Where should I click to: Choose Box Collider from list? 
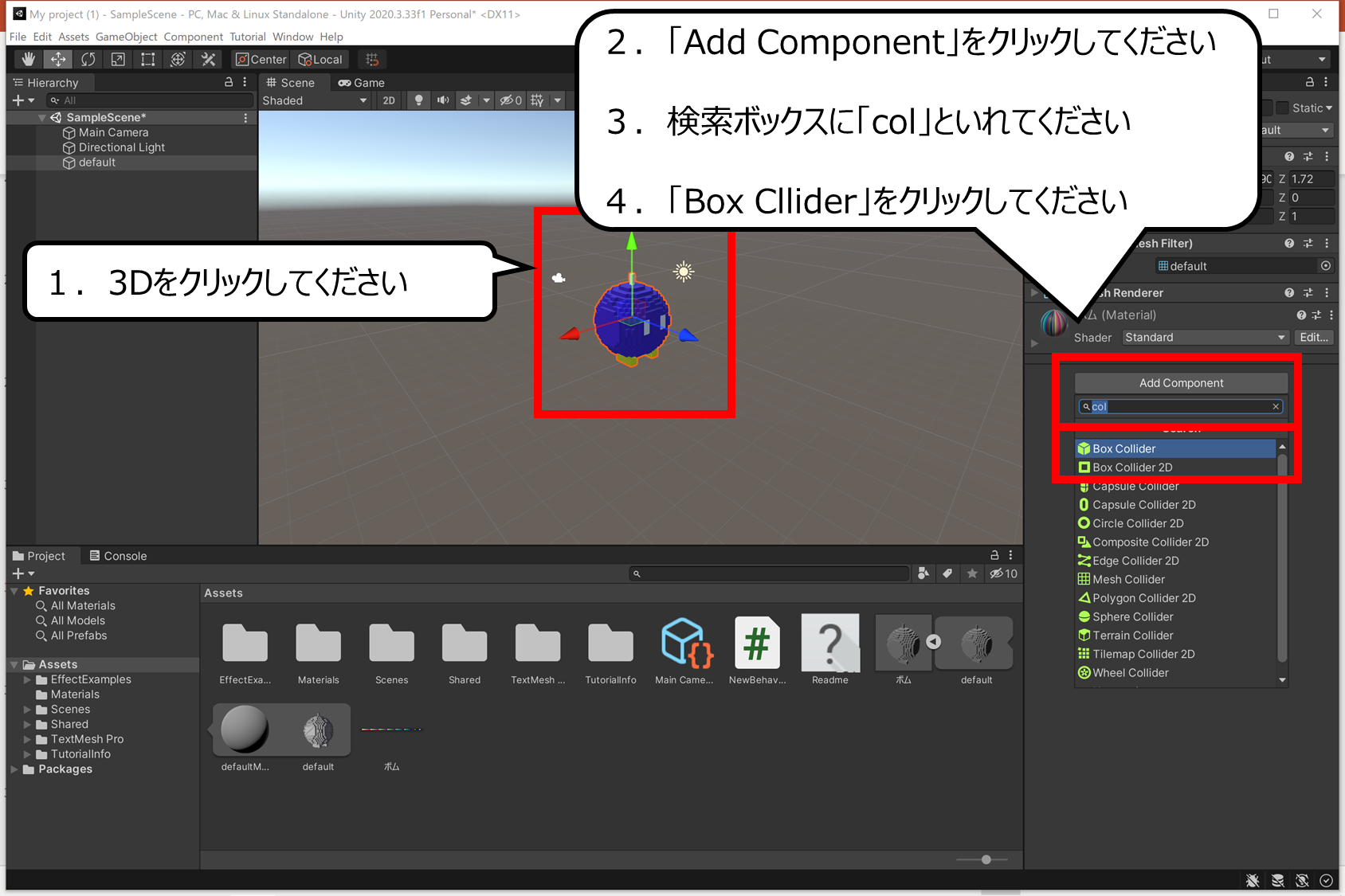click(x=1174, y=449)
